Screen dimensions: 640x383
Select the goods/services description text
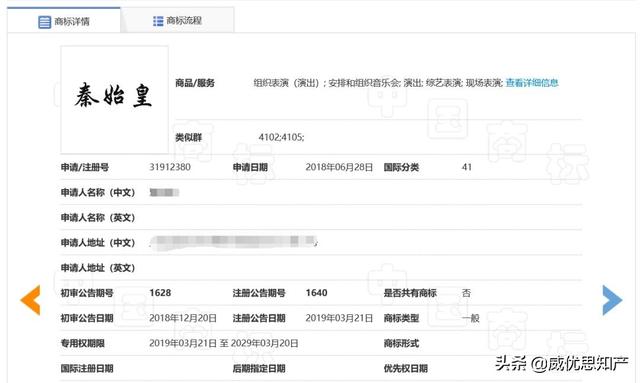tap(378, 83)
